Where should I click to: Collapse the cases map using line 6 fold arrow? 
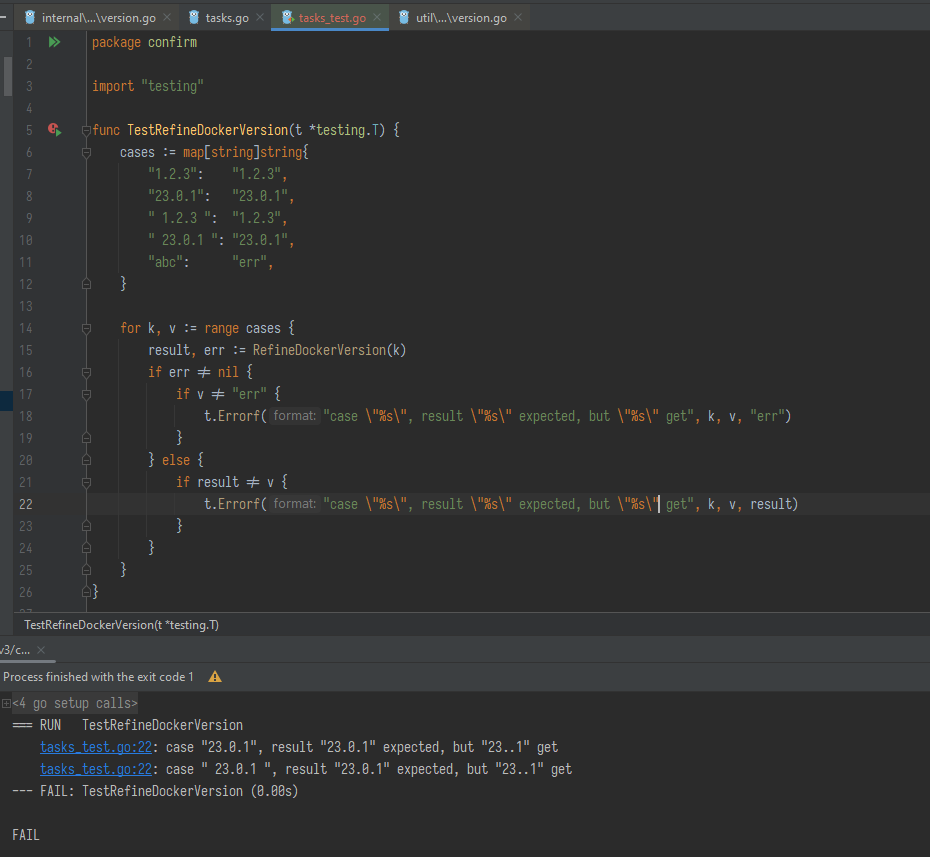pos(86,151)
